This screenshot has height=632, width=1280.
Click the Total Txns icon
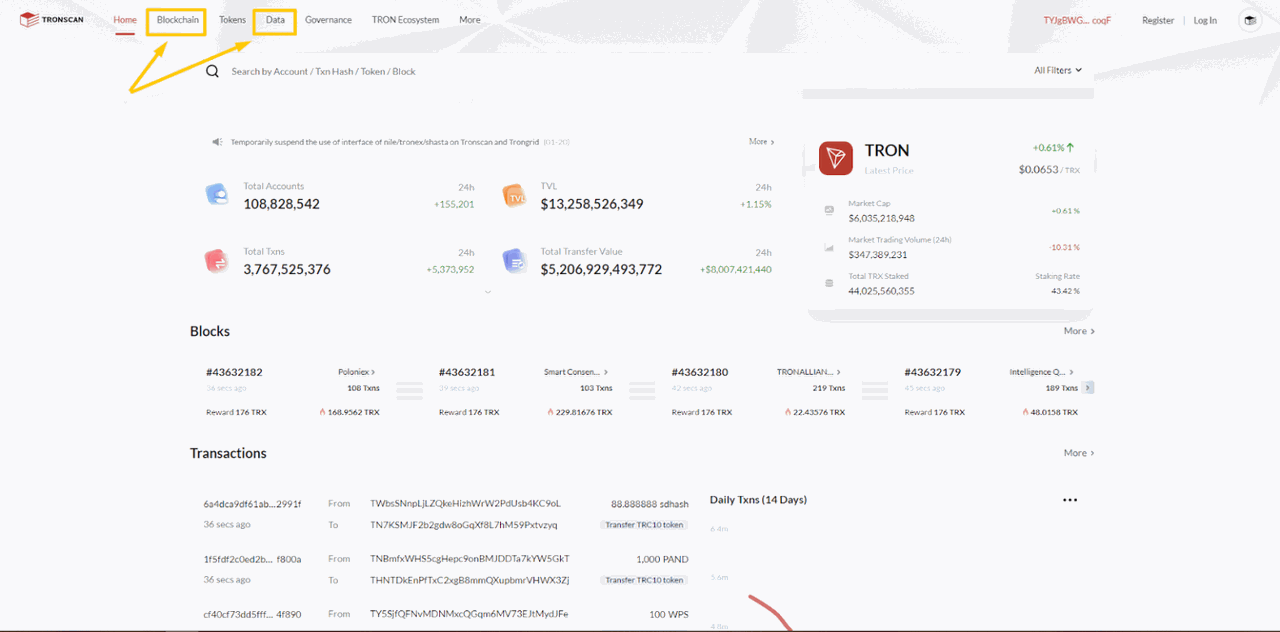coord(218,260)
